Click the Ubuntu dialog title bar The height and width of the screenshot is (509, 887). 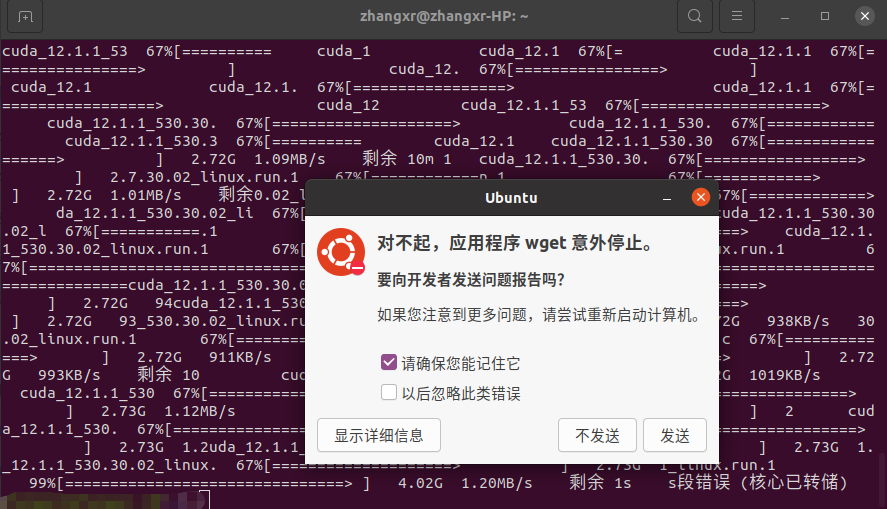pyautogui.click(x=511, y=198)
